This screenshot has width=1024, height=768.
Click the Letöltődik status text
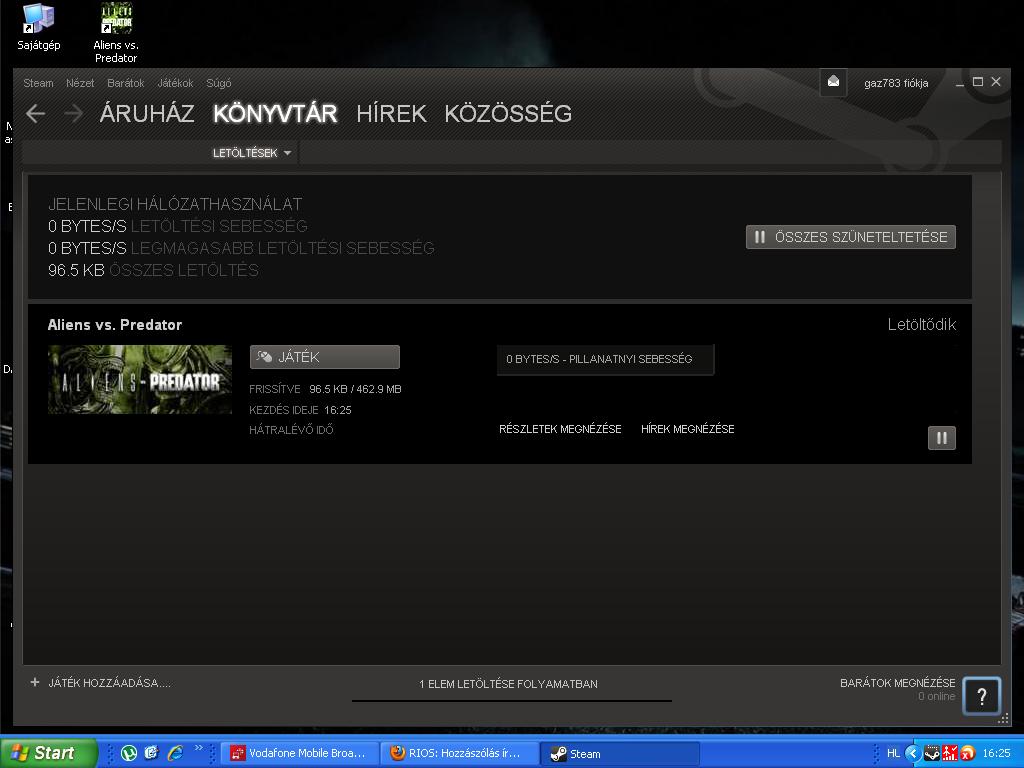tap(921, 325)
